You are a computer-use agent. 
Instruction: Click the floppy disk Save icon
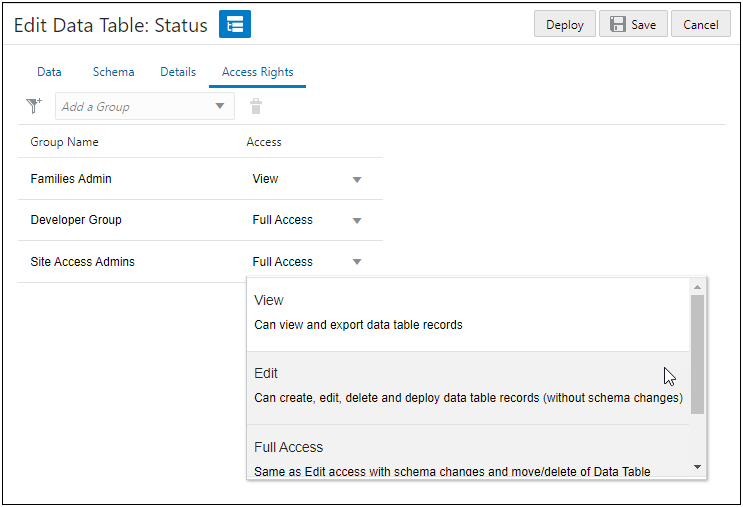(618, 25)
